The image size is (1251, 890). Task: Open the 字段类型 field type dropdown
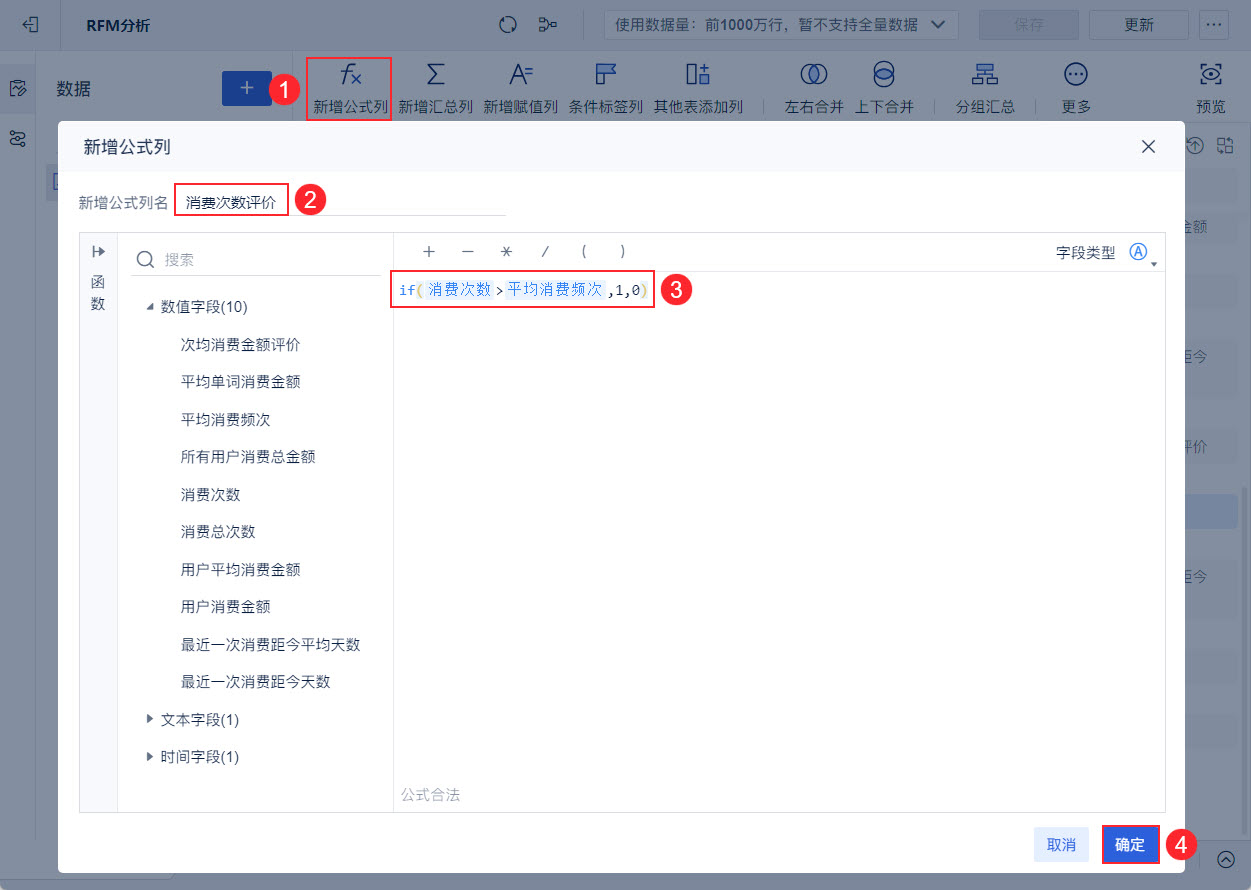point(1141,253)
